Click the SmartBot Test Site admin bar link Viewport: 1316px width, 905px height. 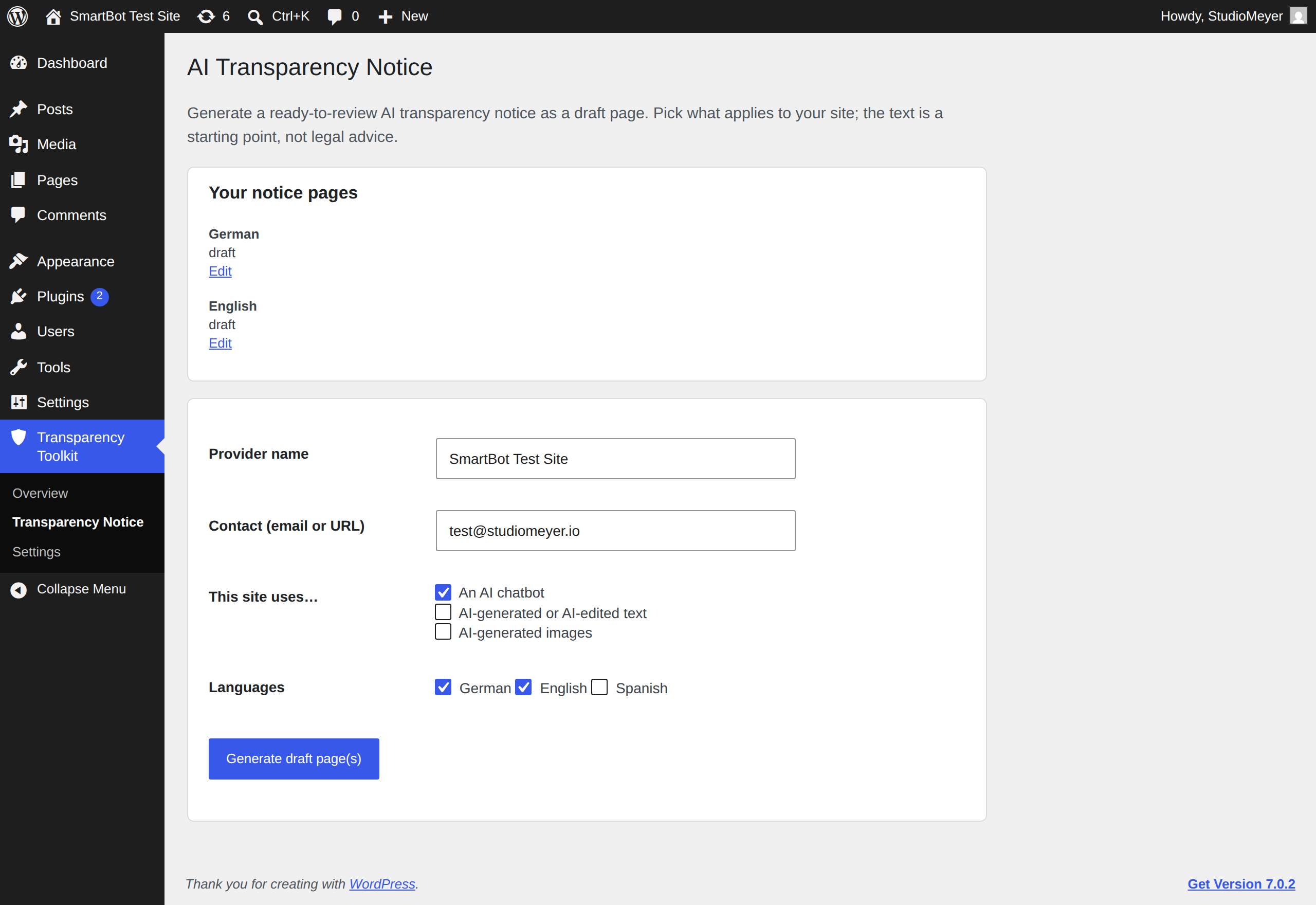pyautogui.click(x=125, y=16)
